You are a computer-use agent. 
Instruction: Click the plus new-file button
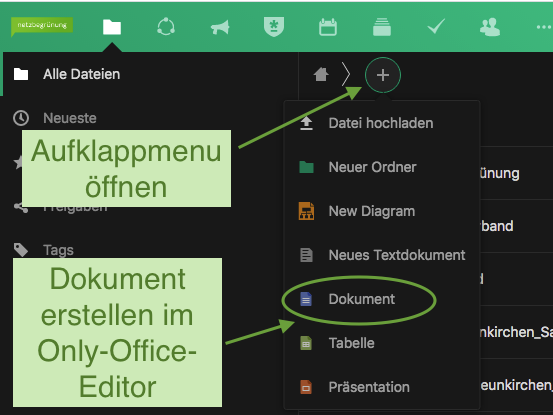pos(383,75)
